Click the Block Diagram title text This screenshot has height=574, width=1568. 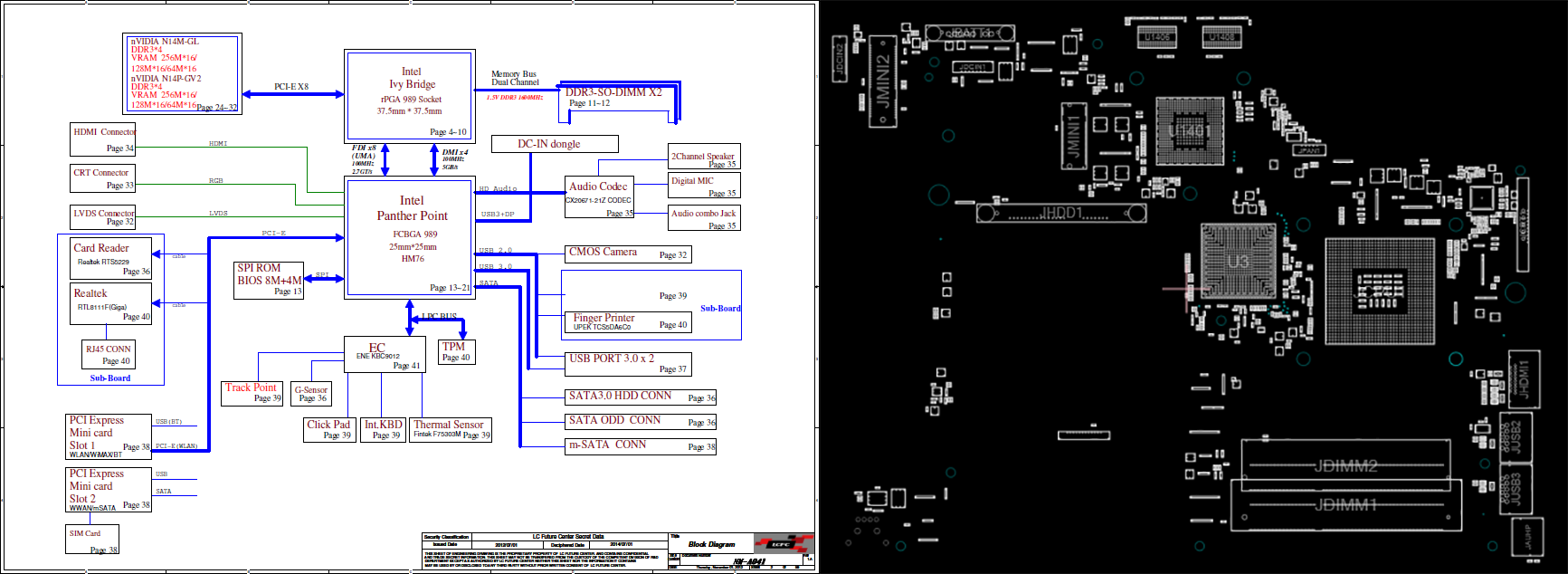point(711,544)
